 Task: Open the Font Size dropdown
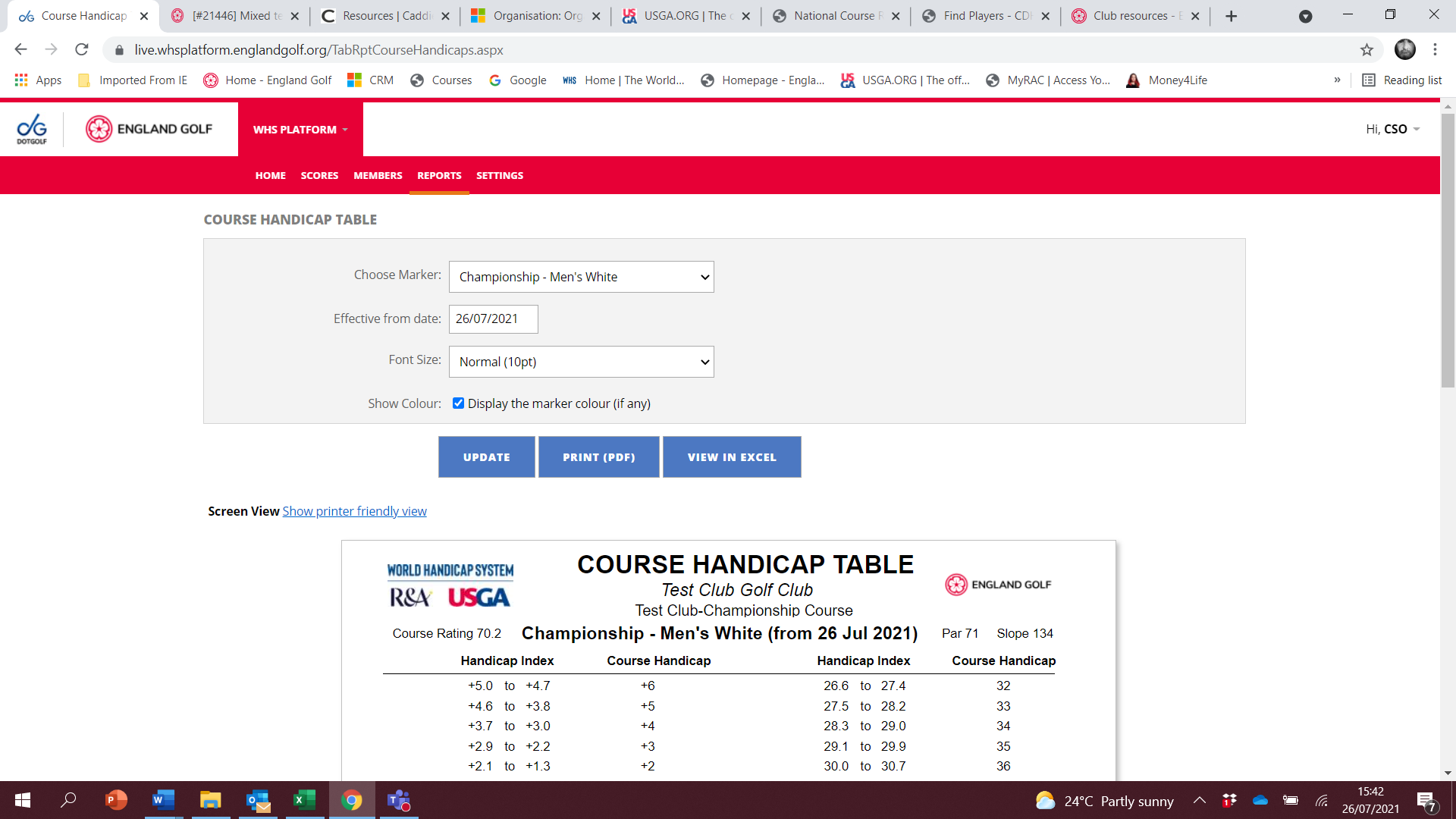(x=581, y=362)
